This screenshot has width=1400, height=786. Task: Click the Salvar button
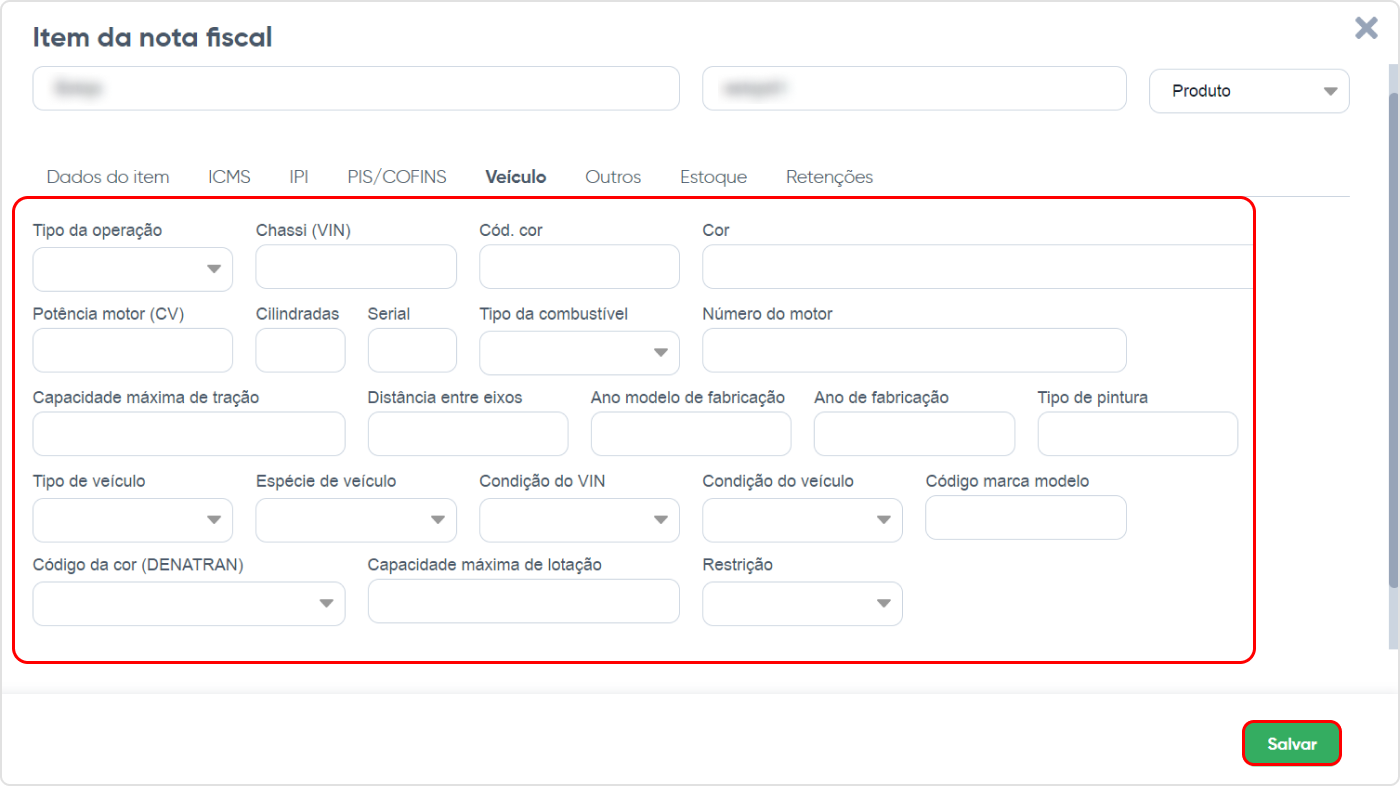[1291, 743]
